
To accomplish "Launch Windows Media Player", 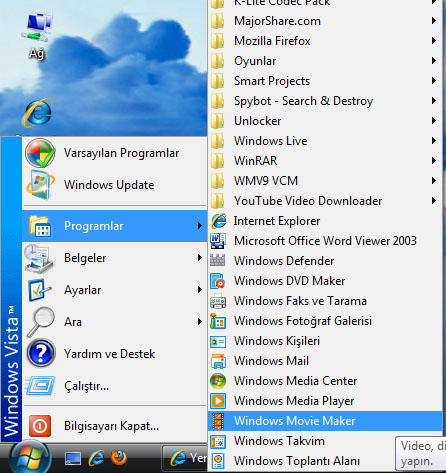I will (x=325, y=401).
